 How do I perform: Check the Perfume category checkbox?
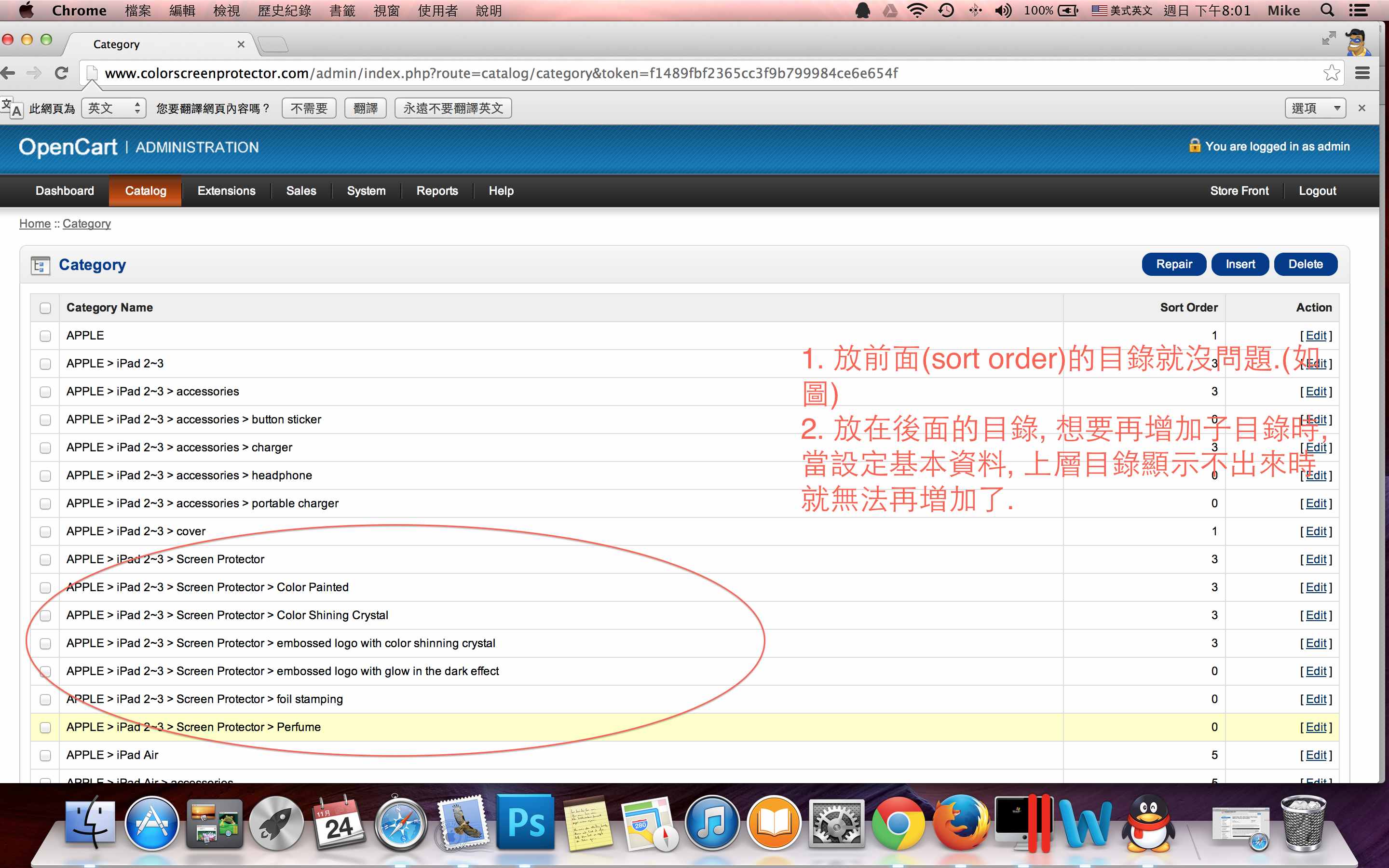pos(45,728)
